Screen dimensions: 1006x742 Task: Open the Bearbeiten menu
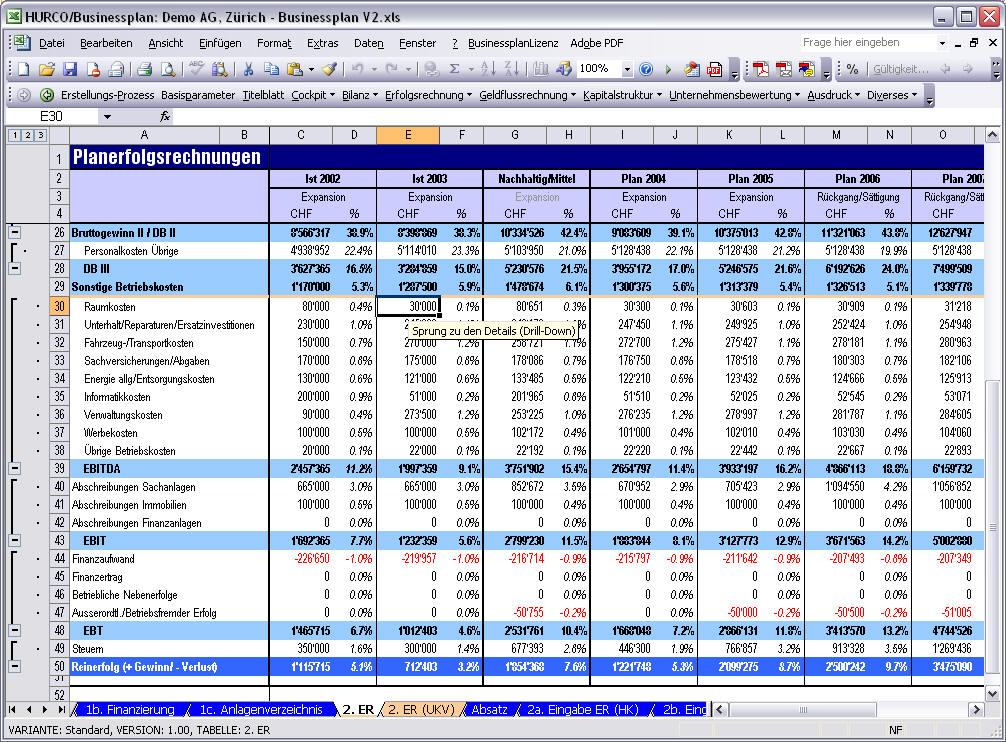[106, 44]
